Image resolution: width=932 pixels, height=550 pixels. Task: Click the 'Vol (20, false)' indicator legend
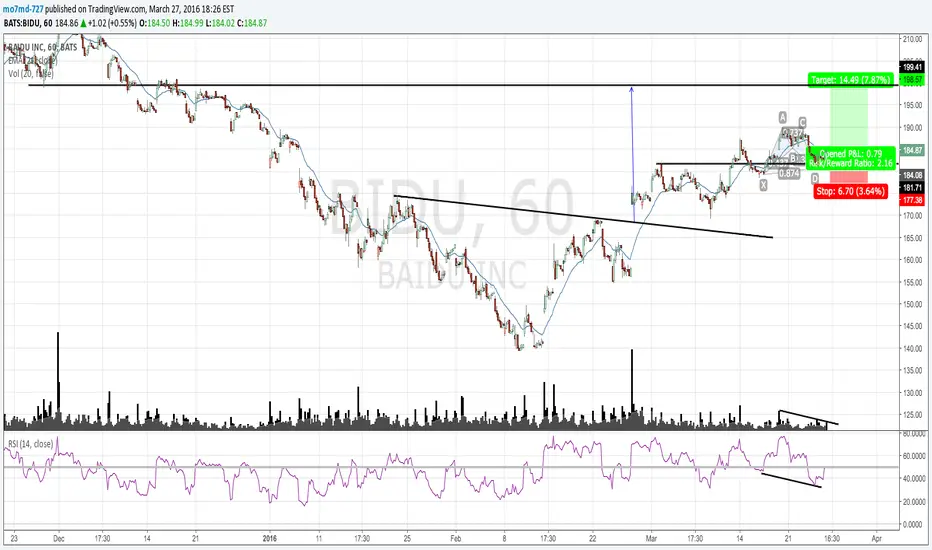31,73
